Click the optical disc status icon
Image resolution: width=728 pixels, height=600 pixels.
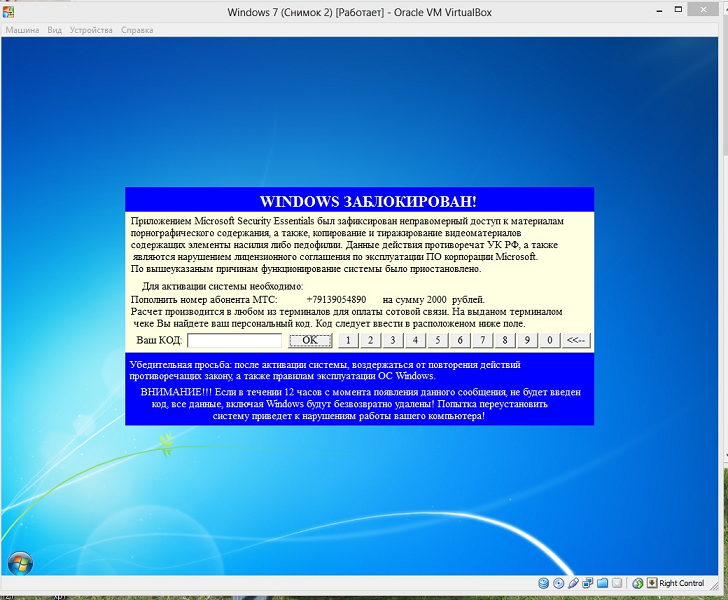(559, 583)
